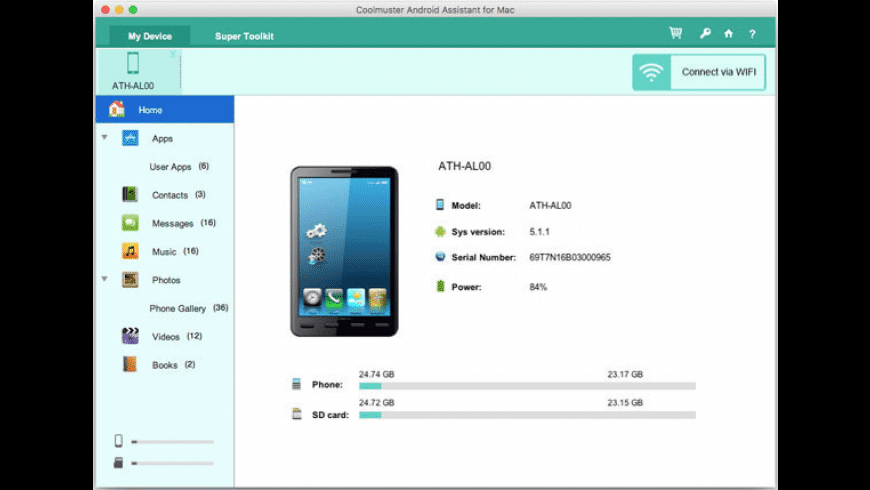Open User Apps (6) list
Image resolution: width=870 pixels, height=490 pixels.
point(179,166)
